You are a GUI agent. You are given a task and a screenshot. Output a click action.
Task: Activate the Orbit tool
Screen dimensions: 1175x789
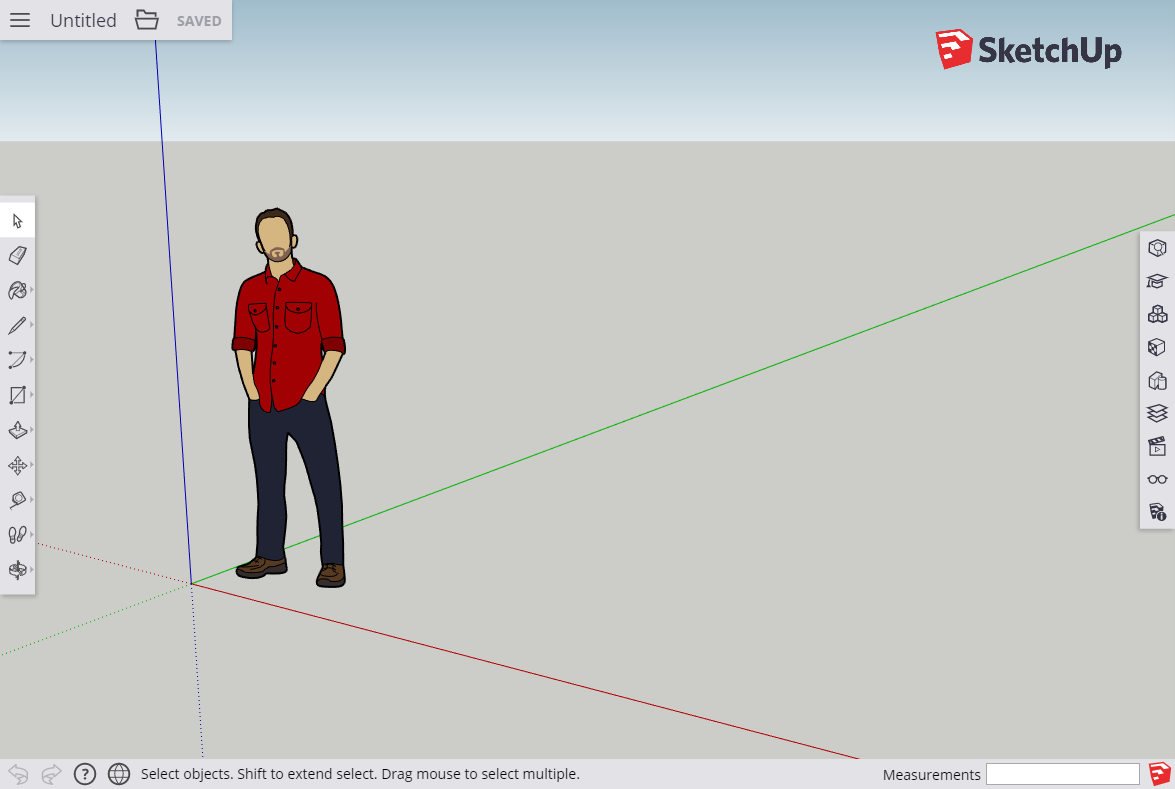(18, 569)
